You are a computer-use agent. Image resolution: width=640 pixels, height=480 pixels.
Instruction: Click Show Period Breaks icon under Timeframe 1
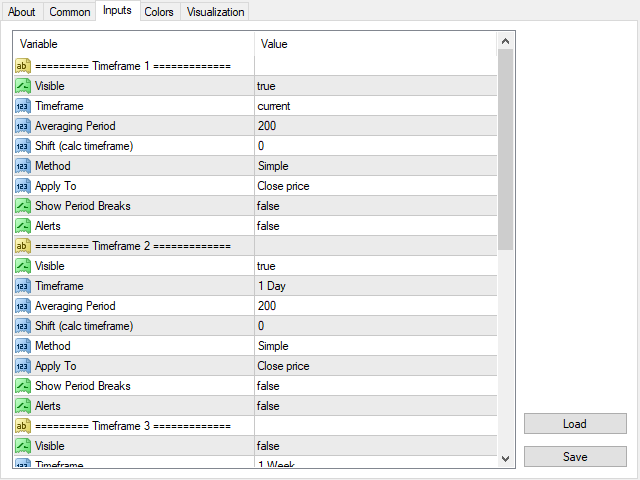coord(23,206)
